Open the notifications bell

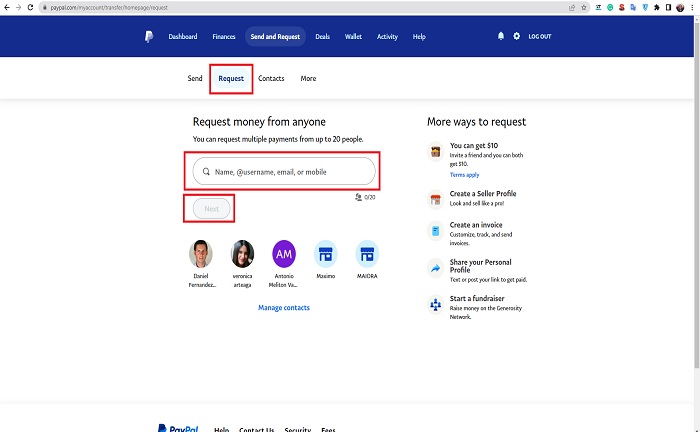point(501,36)
